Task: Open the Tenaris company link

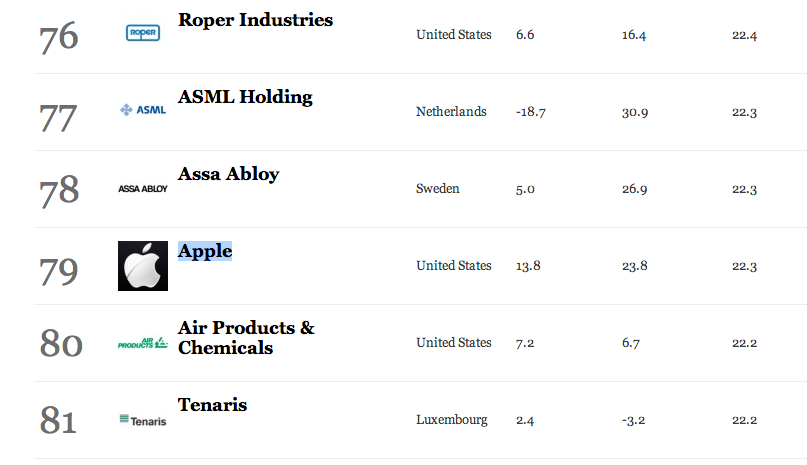Action: tap(213, 405)
